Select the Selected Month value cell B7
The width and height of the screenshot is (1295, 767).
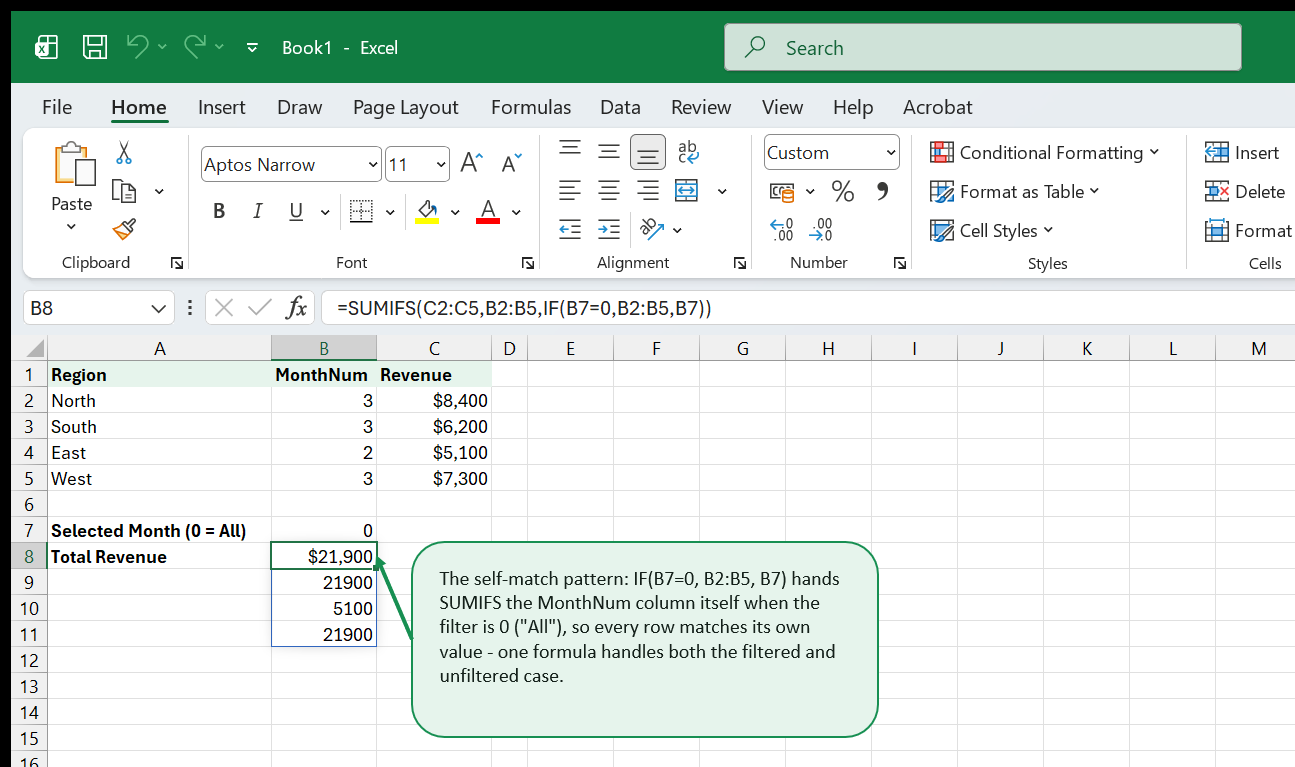click(x=324, y=530)
